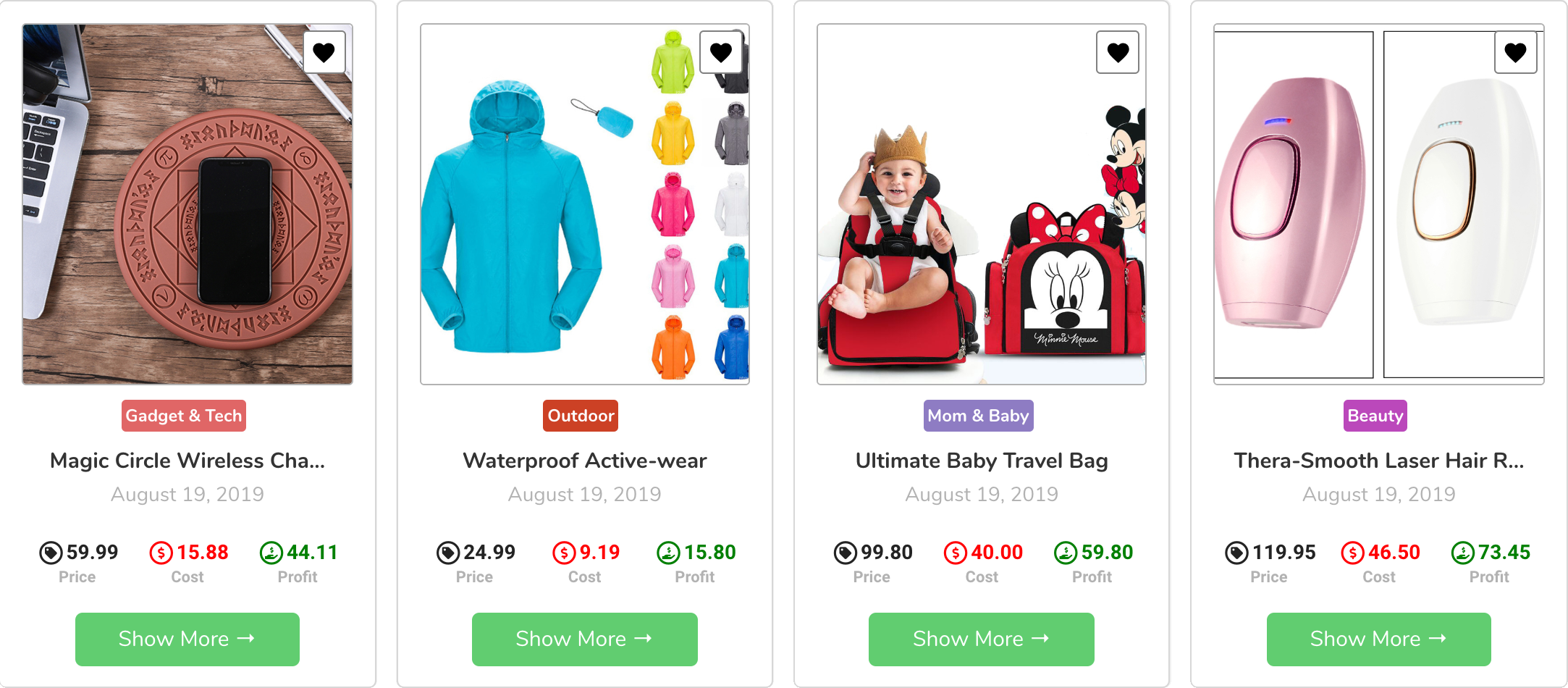Expand Waterproof Active-wear with Show More
The height and width of the screenshot is (688, 1568).
tap(585, 639)
